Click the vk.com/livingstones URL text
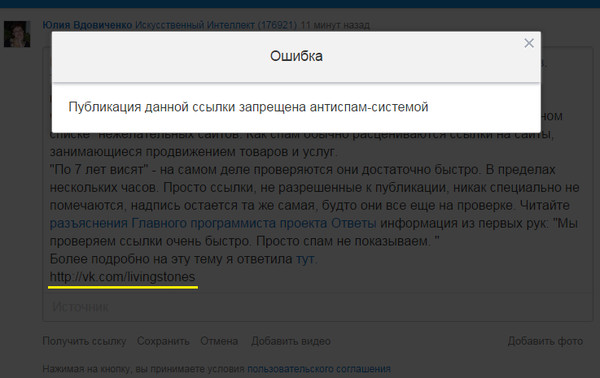 click(x=122, y=277)
